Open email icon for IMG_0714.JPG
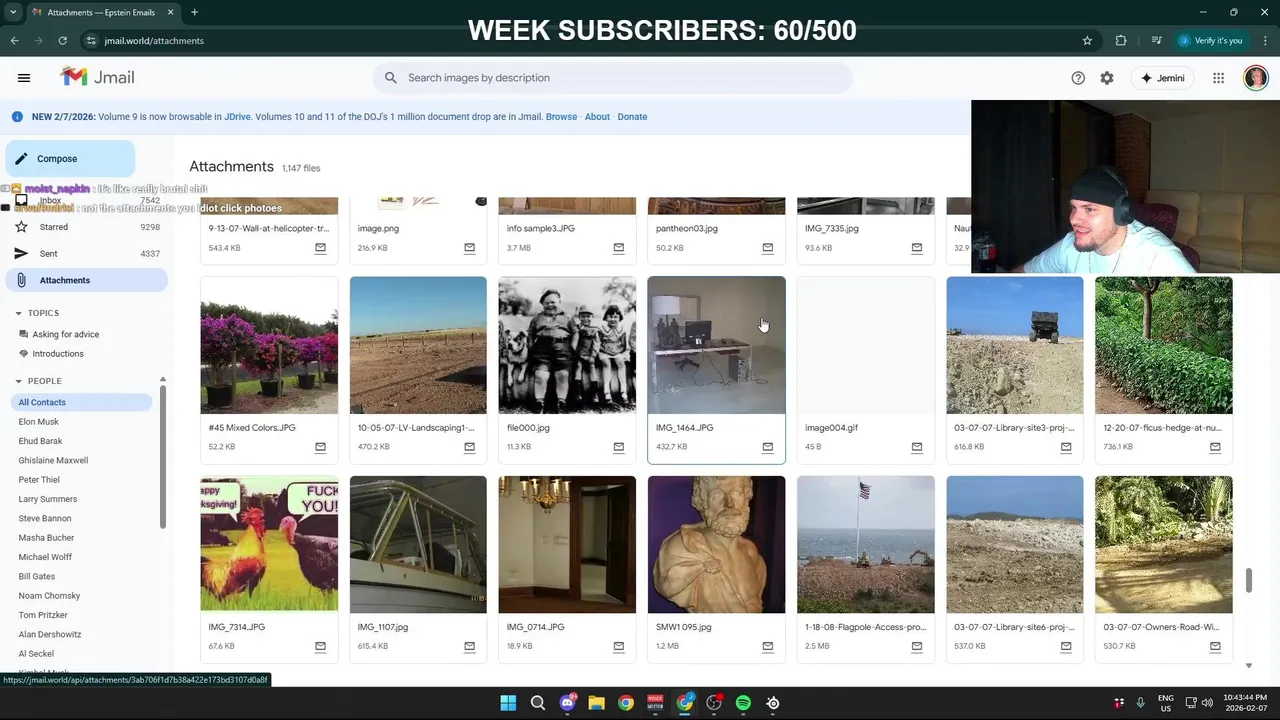This screenshot has height=720, width=1280. (x=619, y=646)
